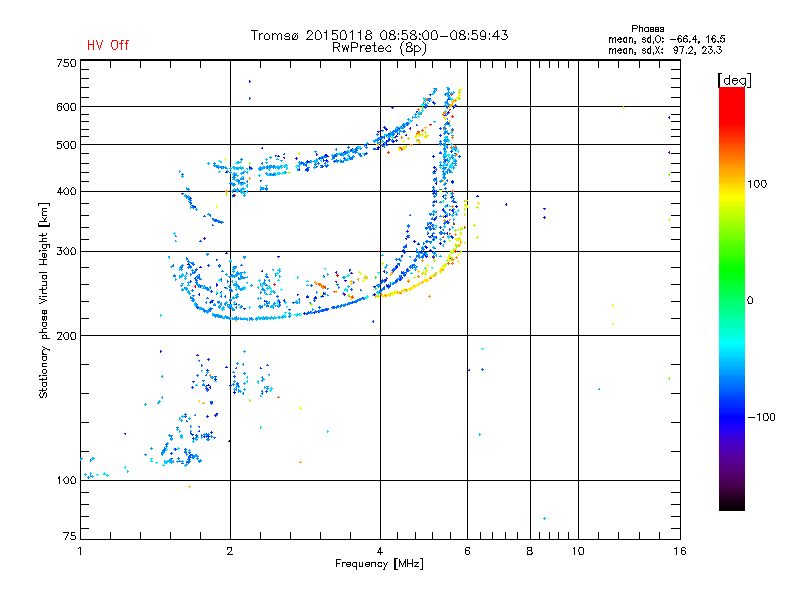Click the y-axis tick label '600'
Image resolution: width=800 pixels, height=600 pixels.
point(66,107)
